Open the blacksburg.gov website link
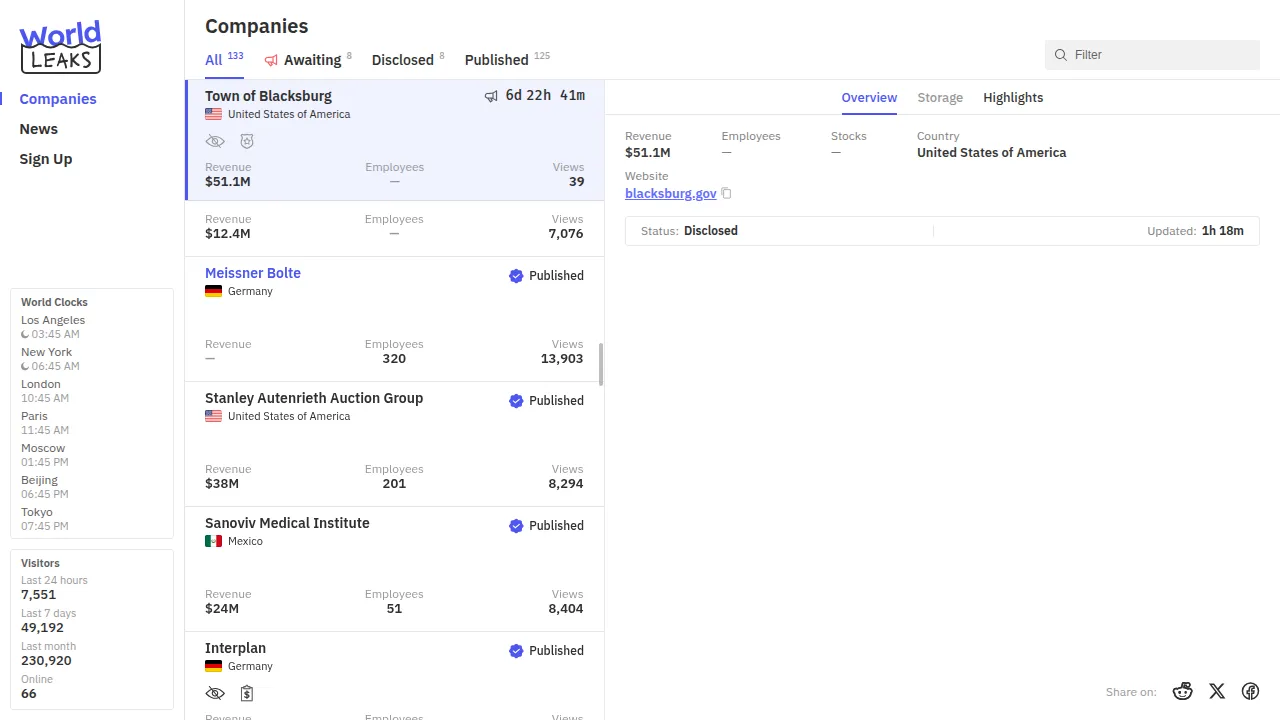 [x=670, y=194]
